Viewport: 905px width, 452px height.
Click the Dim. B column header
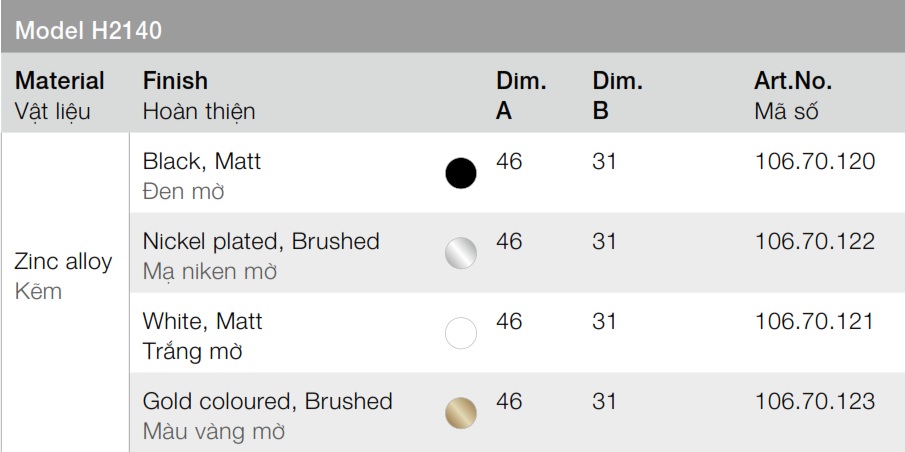pos(617,95)
